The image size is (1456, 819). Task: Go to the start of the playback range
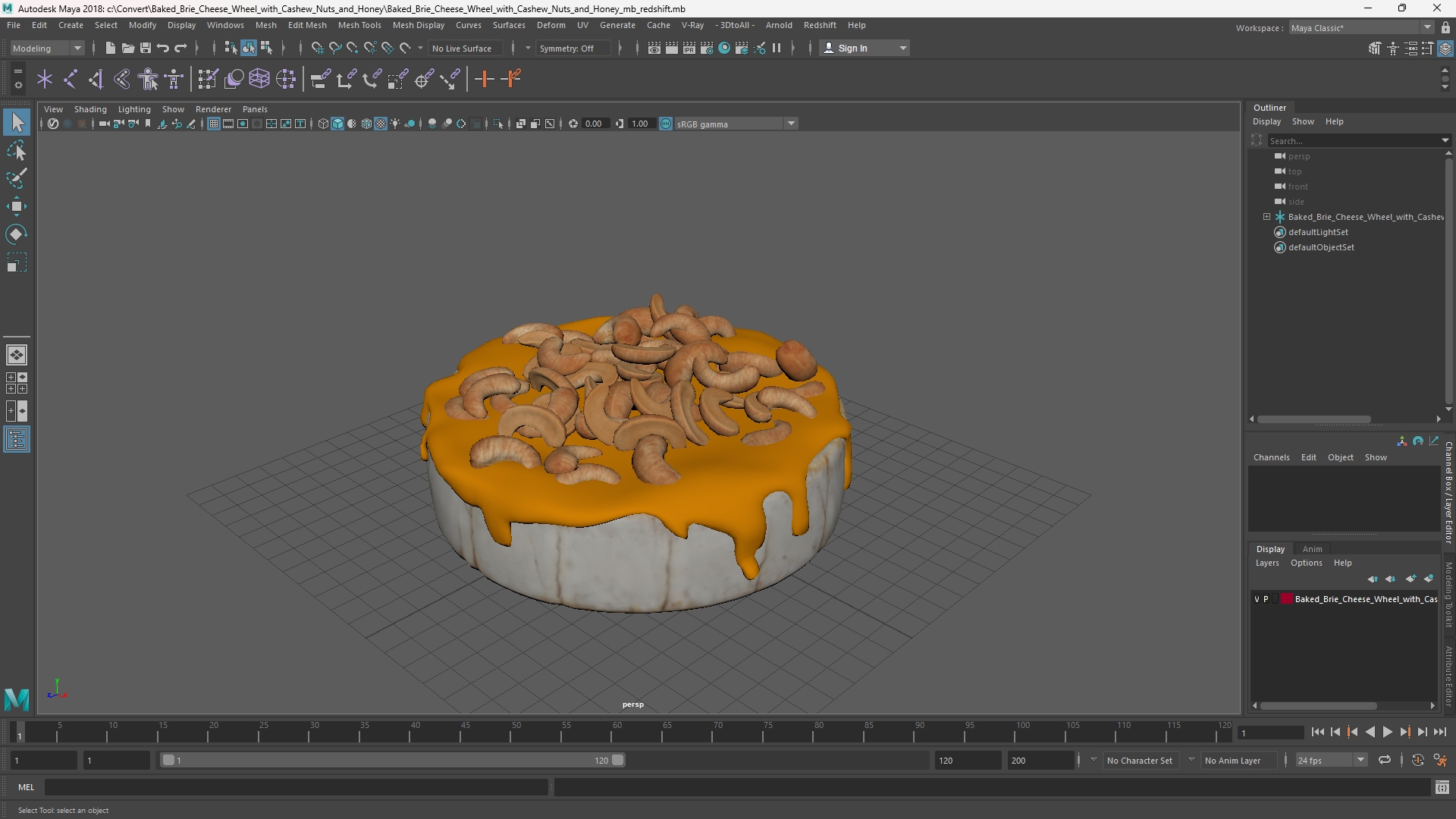click(x=1317, y=732)
